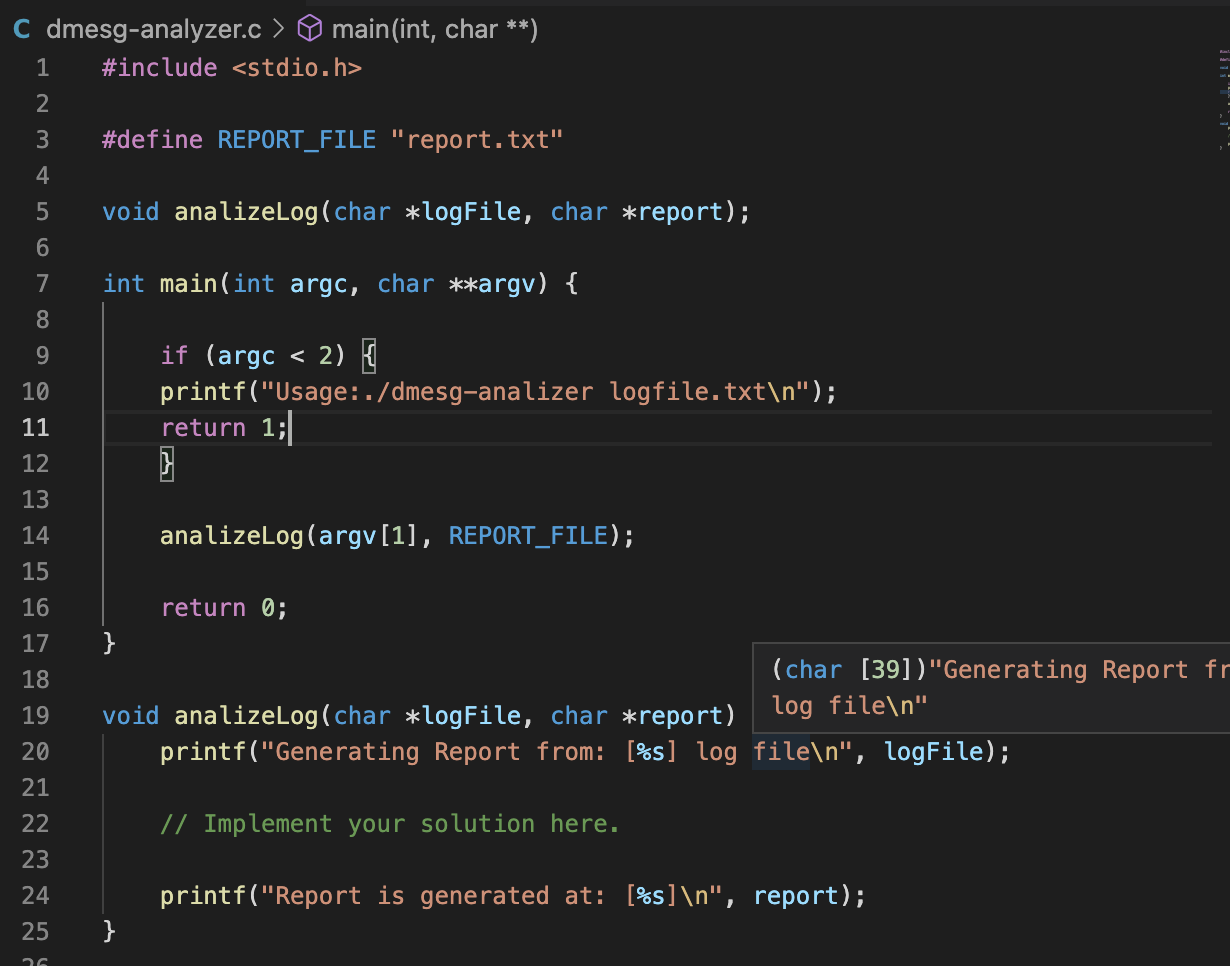Screen dimensions: 1230x966
Task: Click the include stdio.h directive
Action: pyautogui.click(x=230, y=67)
